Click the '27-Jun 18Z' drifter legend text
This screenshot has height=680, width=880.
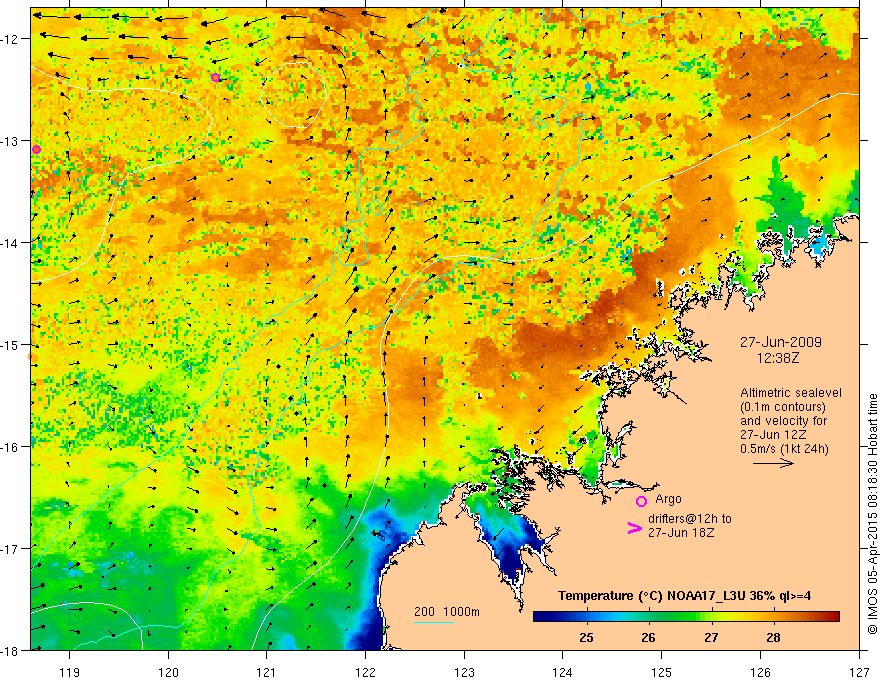click(x=681, y=532)
